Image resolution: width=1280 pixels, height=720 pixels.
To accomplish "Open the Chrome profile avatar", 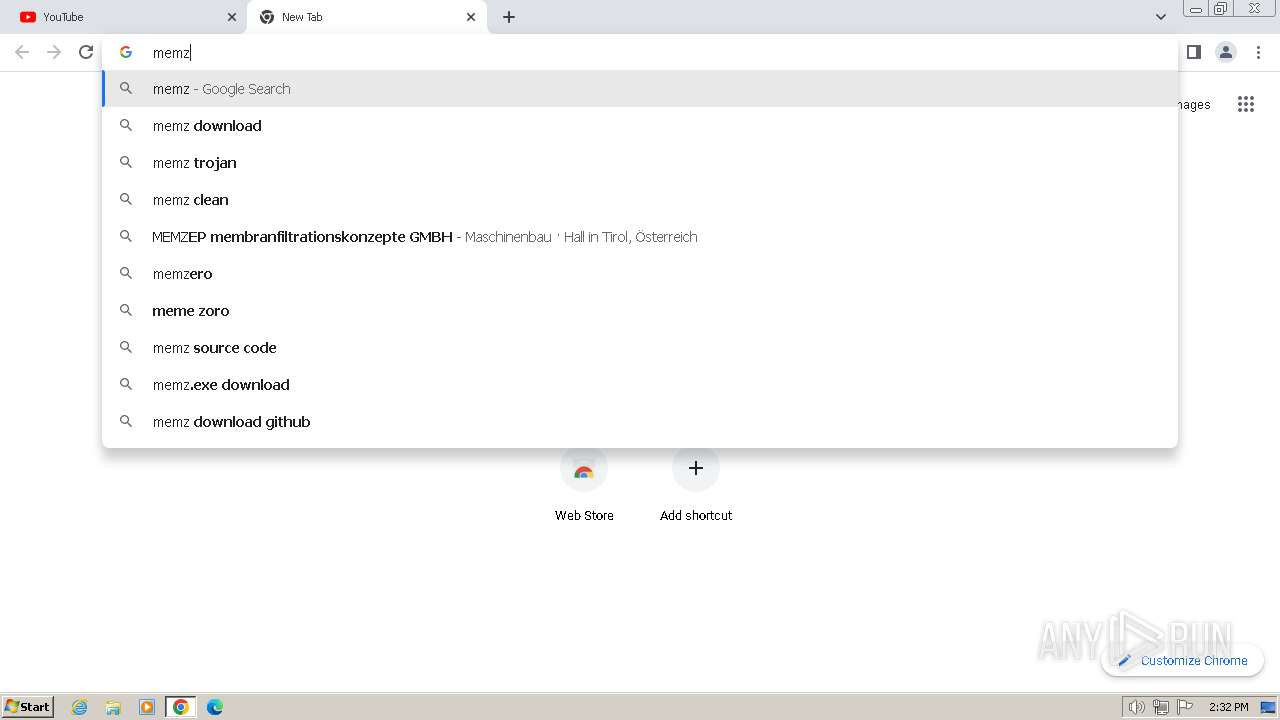I will pos(1226,52).
